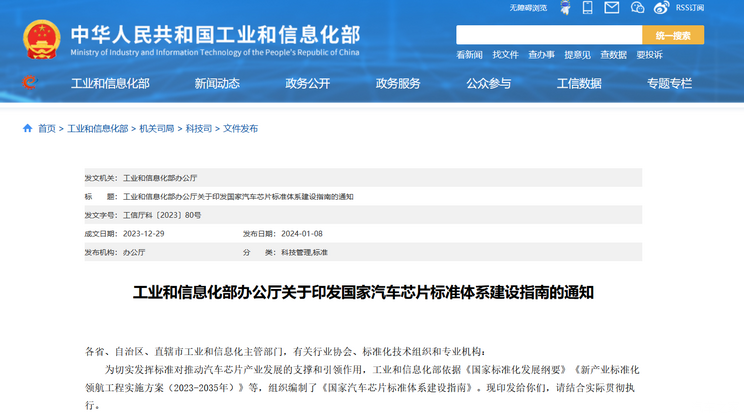Screen dimensions: 744x418
Task: Click 文件发布 breadcrumb link
Action: 240,129
